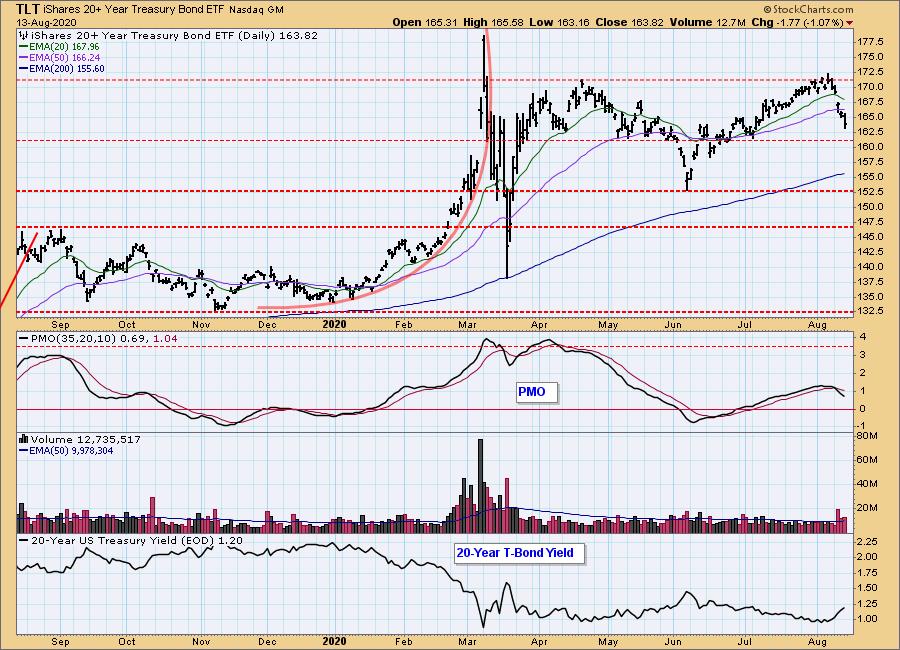The image size is (900, 650).
Task: Click the 177.5 price axis label
Action: point(871,42)
